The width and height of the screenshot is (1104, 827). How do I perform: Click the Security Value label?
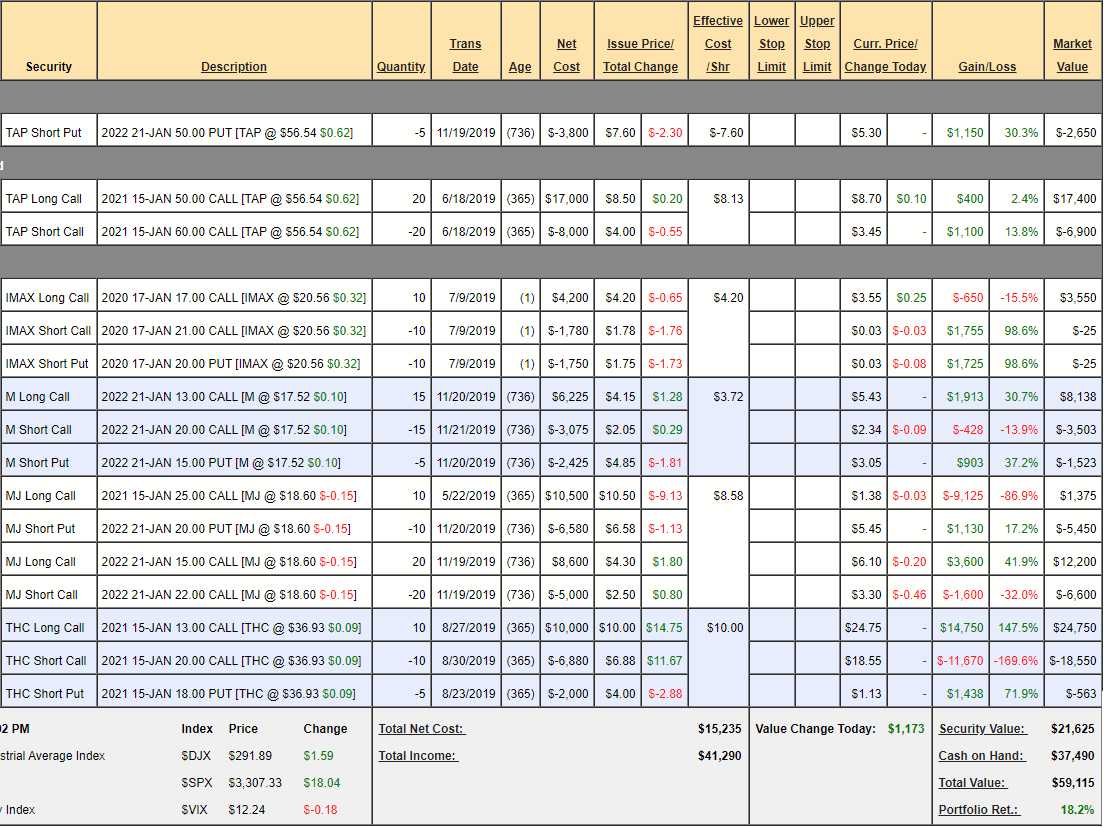coord(982,729)
